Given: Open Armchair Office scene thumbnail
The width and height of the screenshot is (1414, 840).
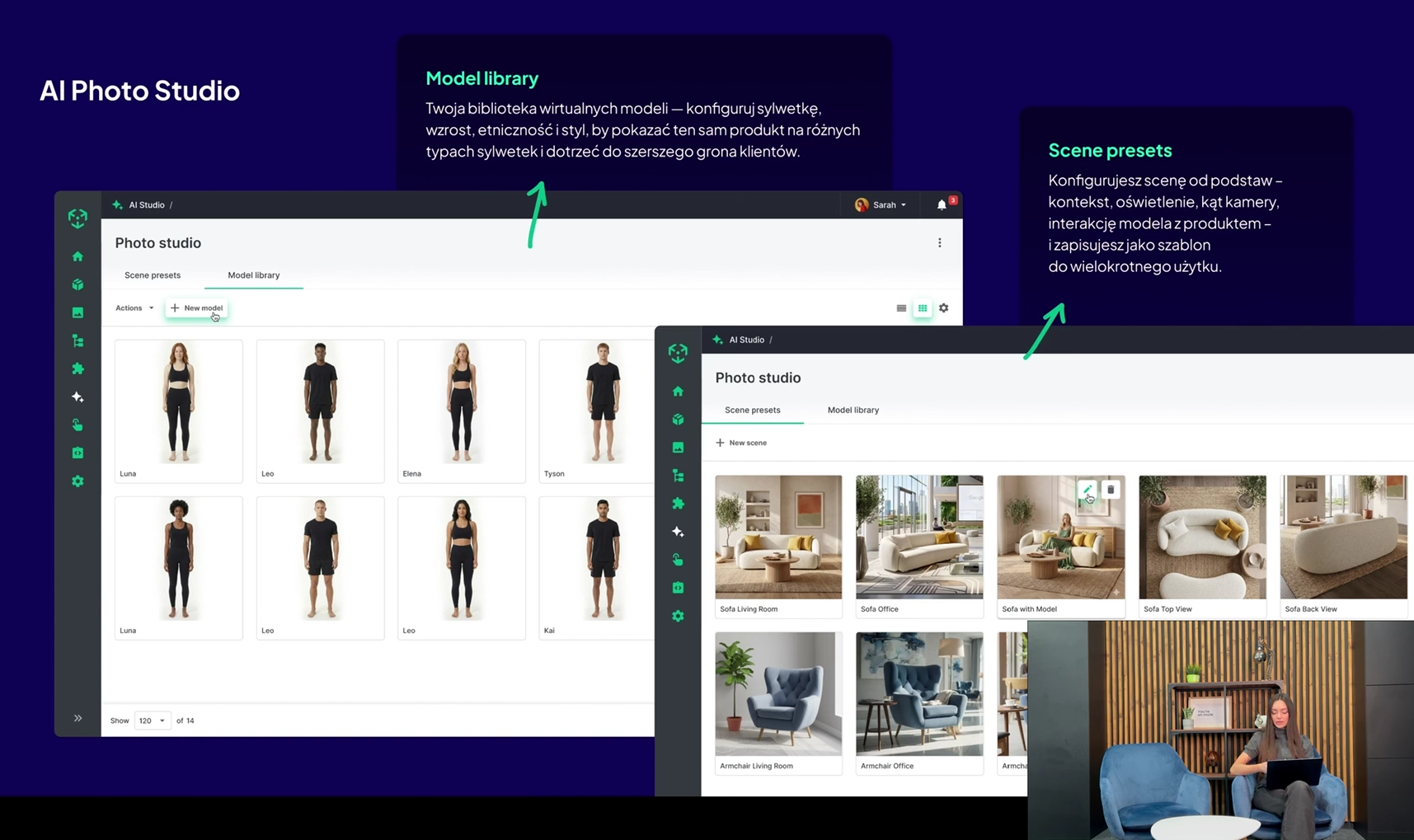Looking at the screenshot, I should [x=919, y=694].
